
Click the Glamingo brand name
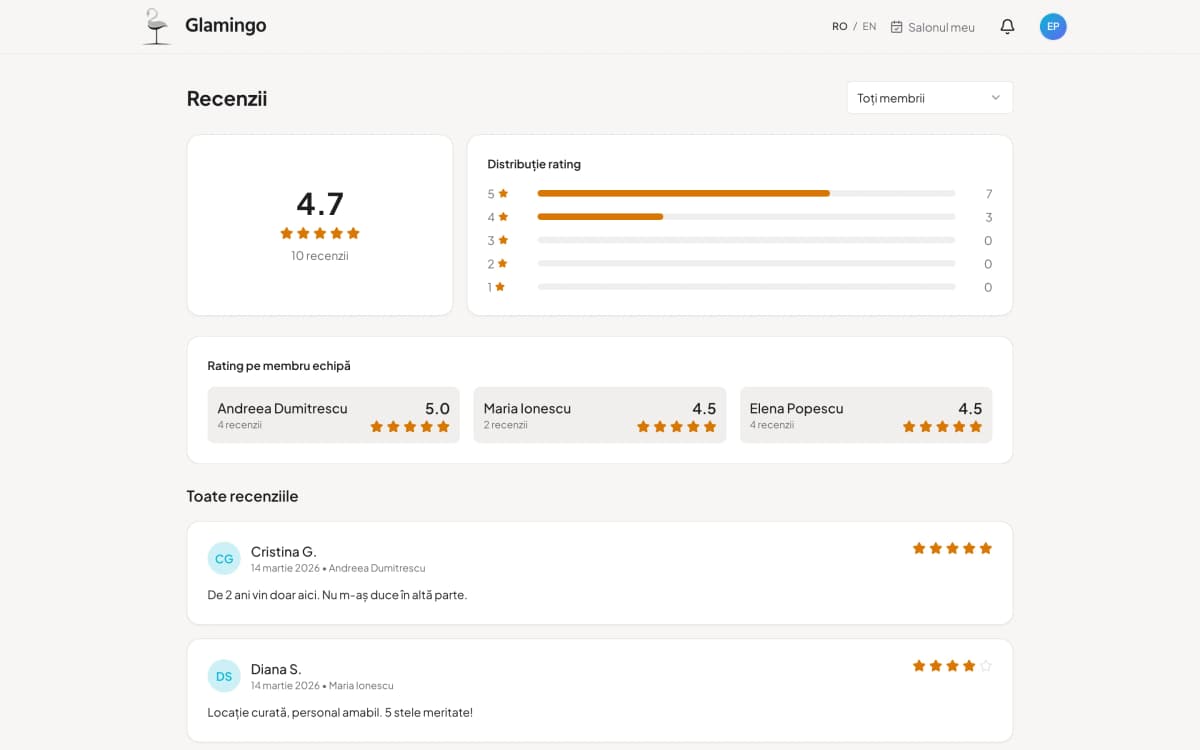226,26
